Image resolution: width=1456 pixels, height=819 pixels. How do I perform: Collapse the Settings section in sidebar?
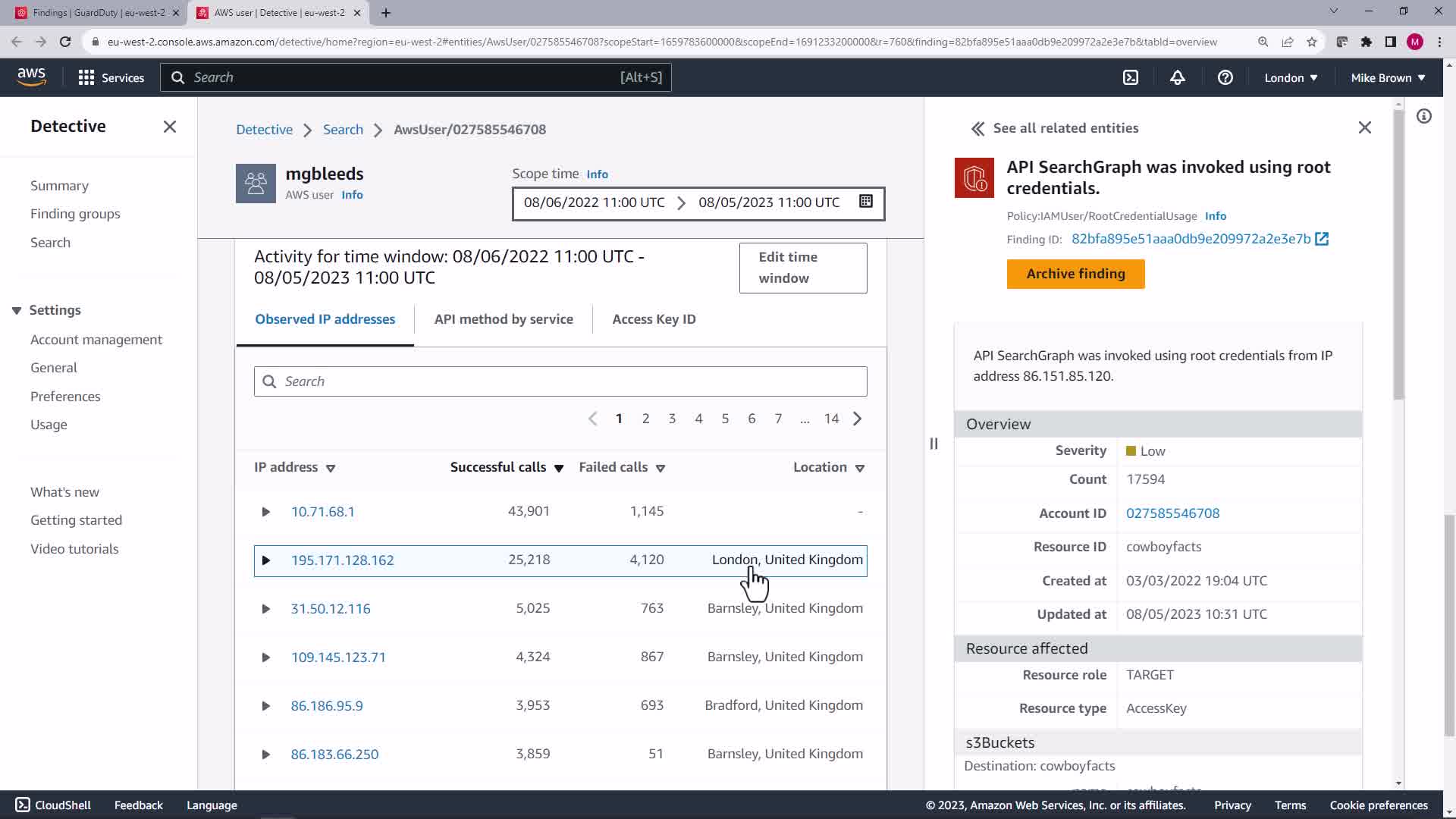click(17, 311)
